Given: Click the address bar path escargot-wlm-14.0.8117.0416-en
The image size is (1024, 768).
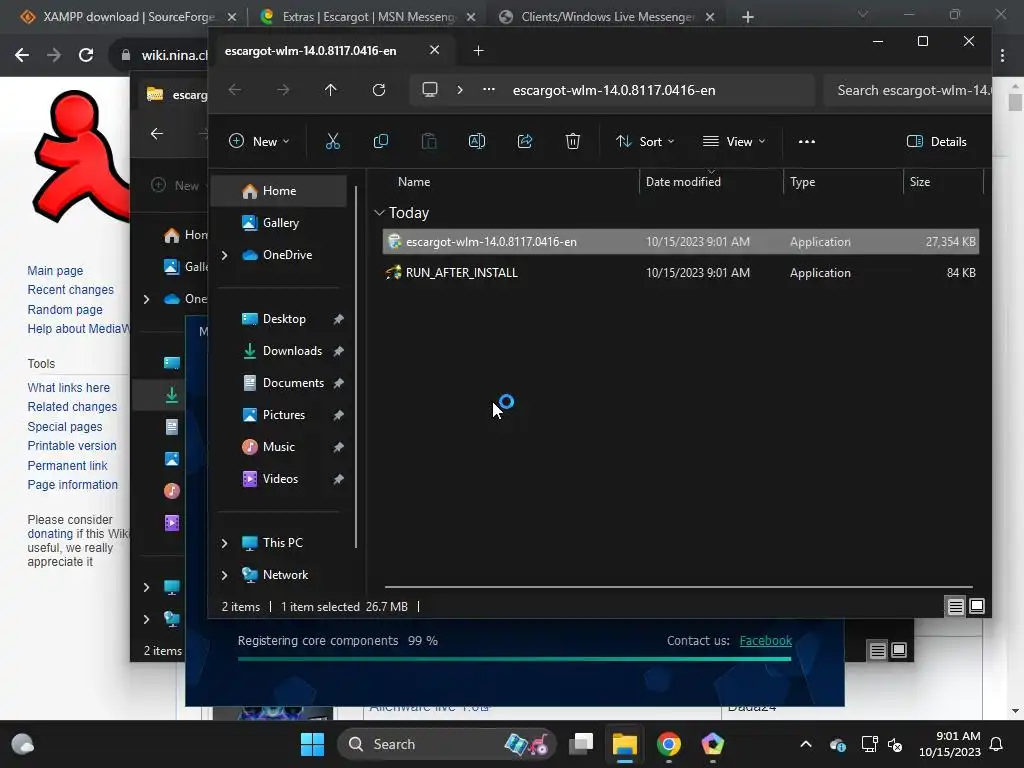Looking at the screenshot, I should pos(614,90).
